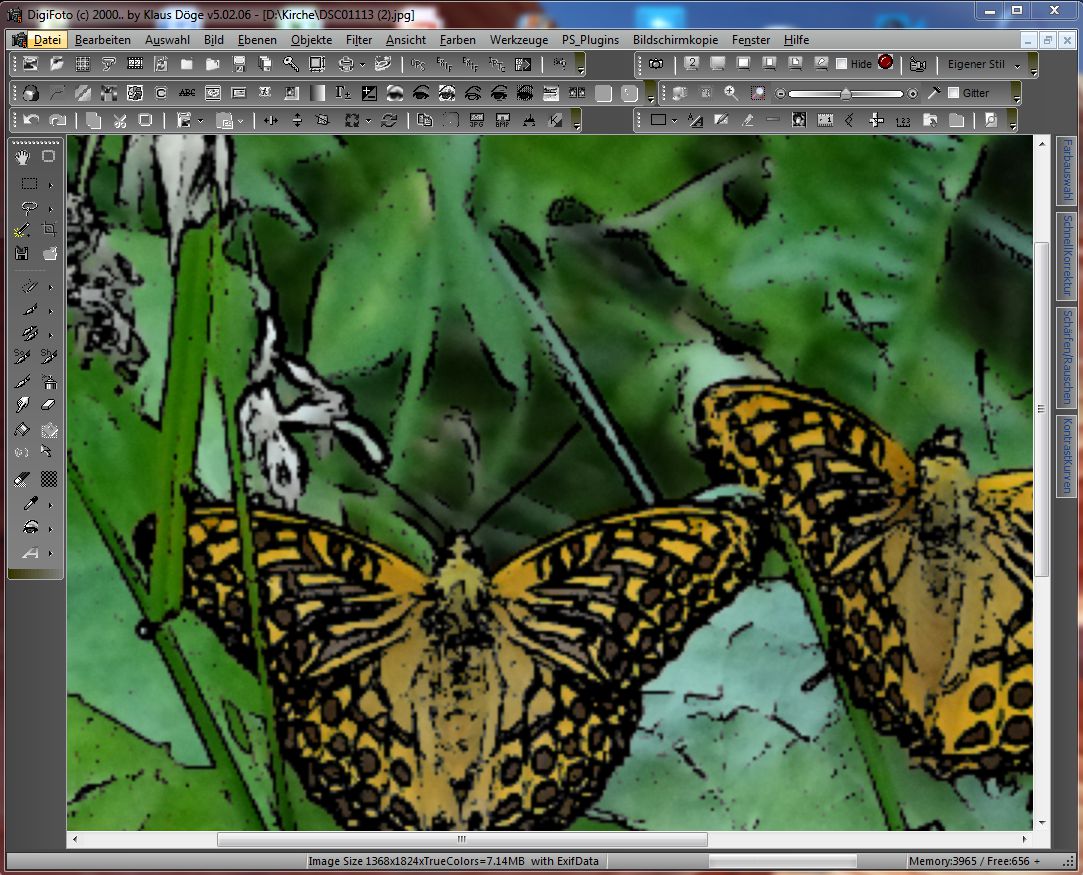Click the screenshot camera icon
Image resolution: width=1083 pixels, height=875 pixels.
click(655, 64)
